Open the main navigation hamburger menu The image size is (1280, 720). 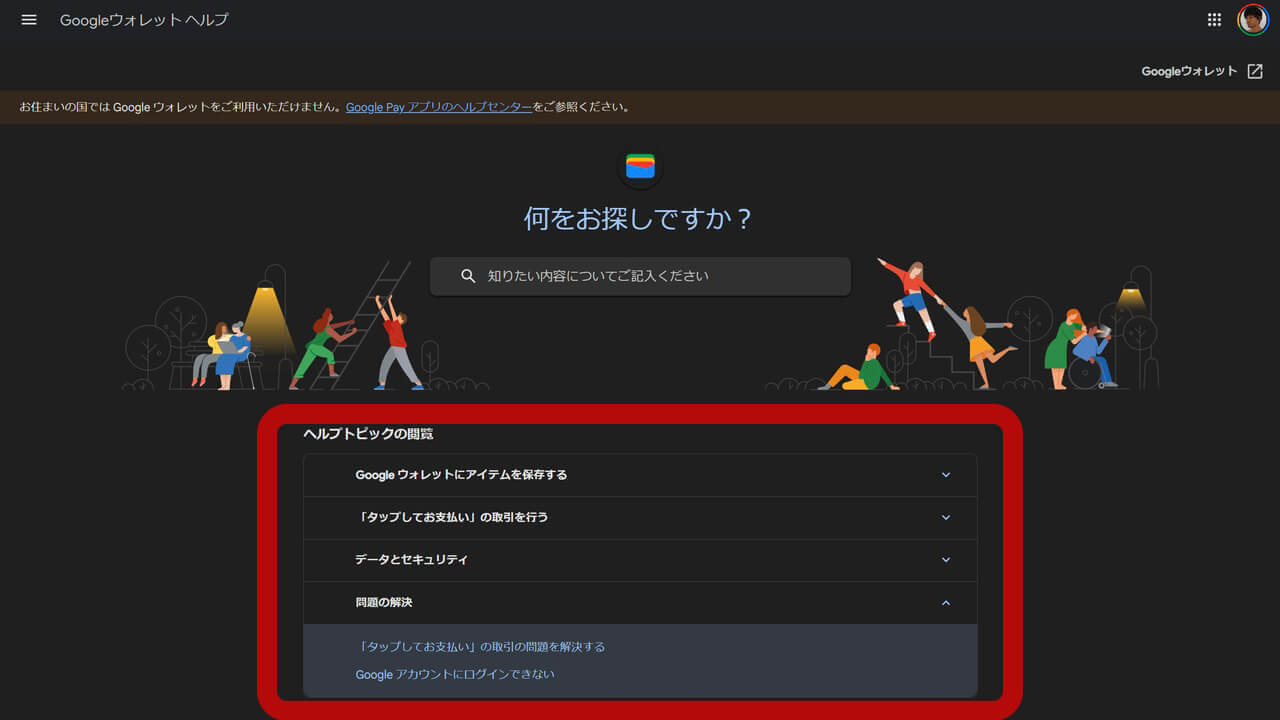click(x=28, y=19)
